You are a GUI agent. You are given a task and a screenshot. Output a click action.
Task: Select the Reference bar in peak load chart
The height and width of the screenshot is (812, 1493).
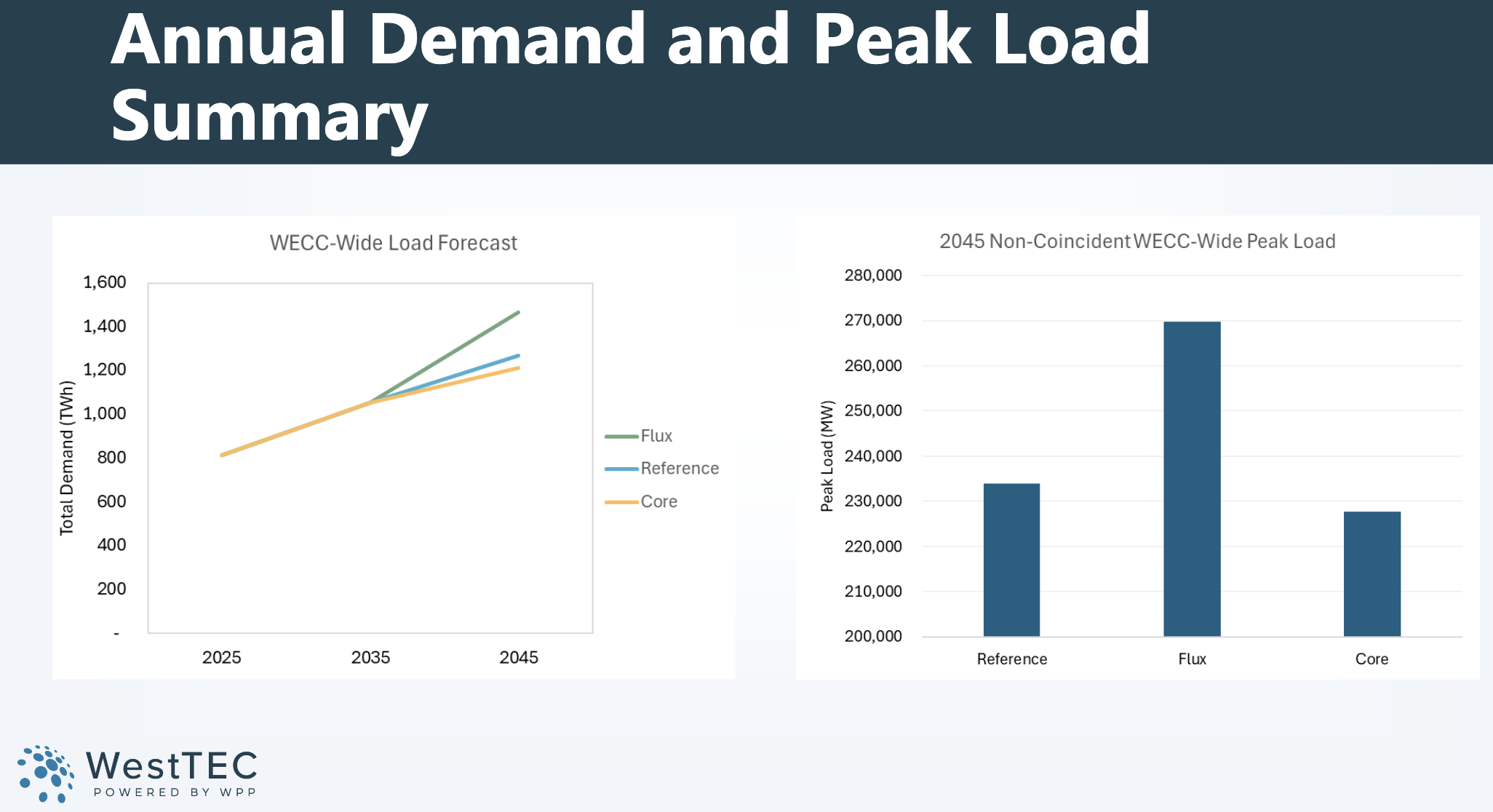click(1011, 560)
